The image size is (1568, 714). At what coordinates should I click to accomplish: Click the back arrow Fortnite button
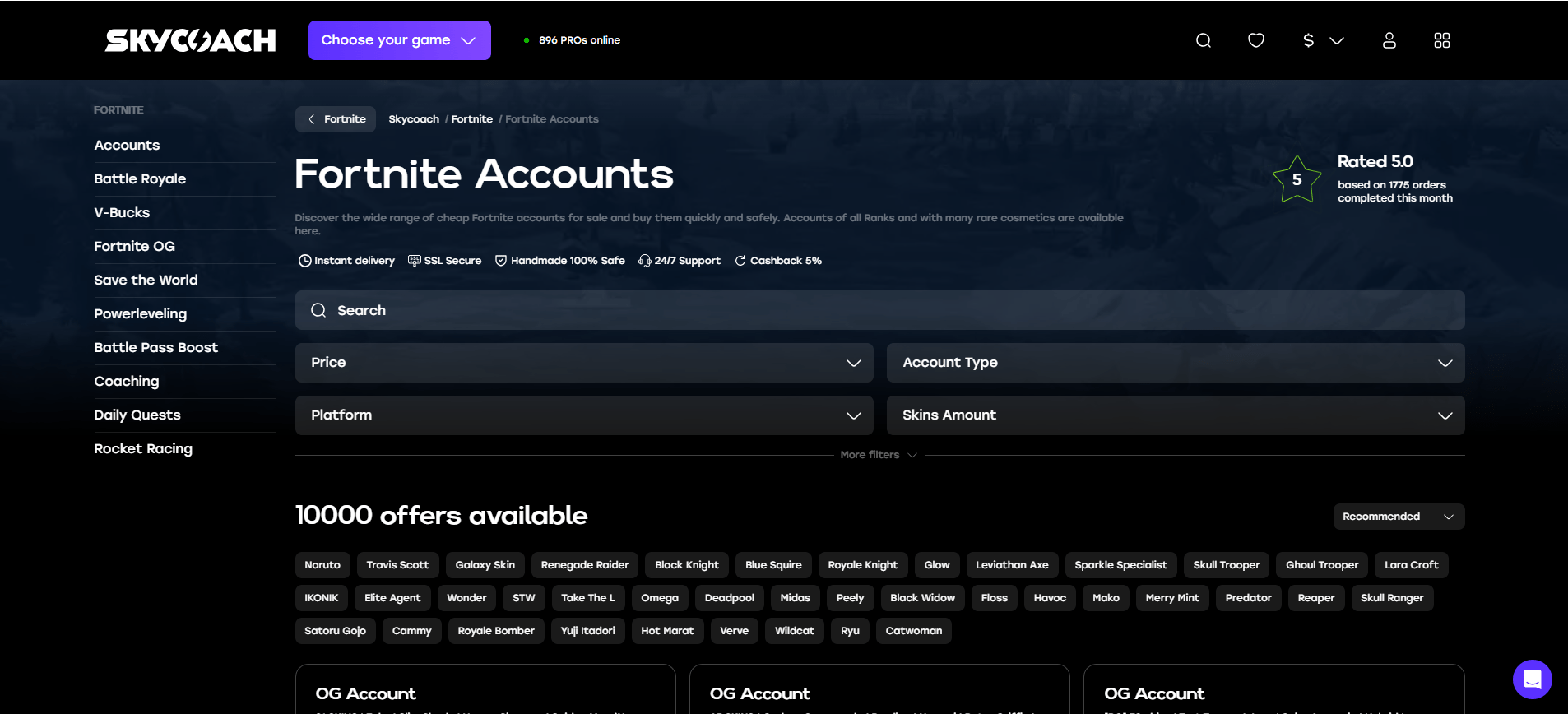336,119
